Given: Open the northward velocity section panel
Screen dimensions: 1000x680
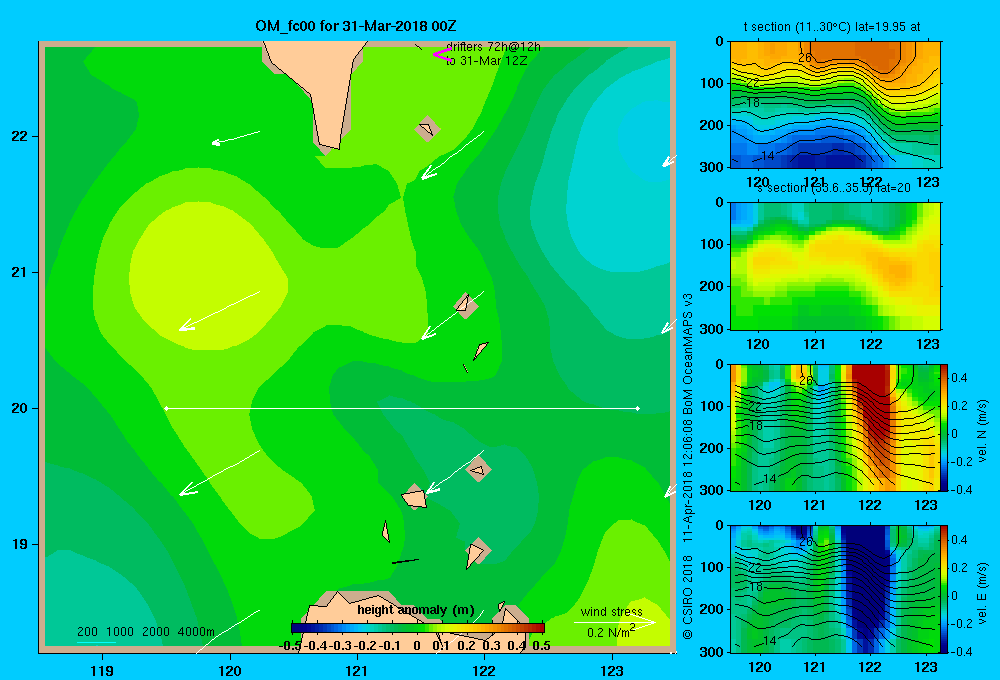Looking at the screenshot, I should [835, 427].
